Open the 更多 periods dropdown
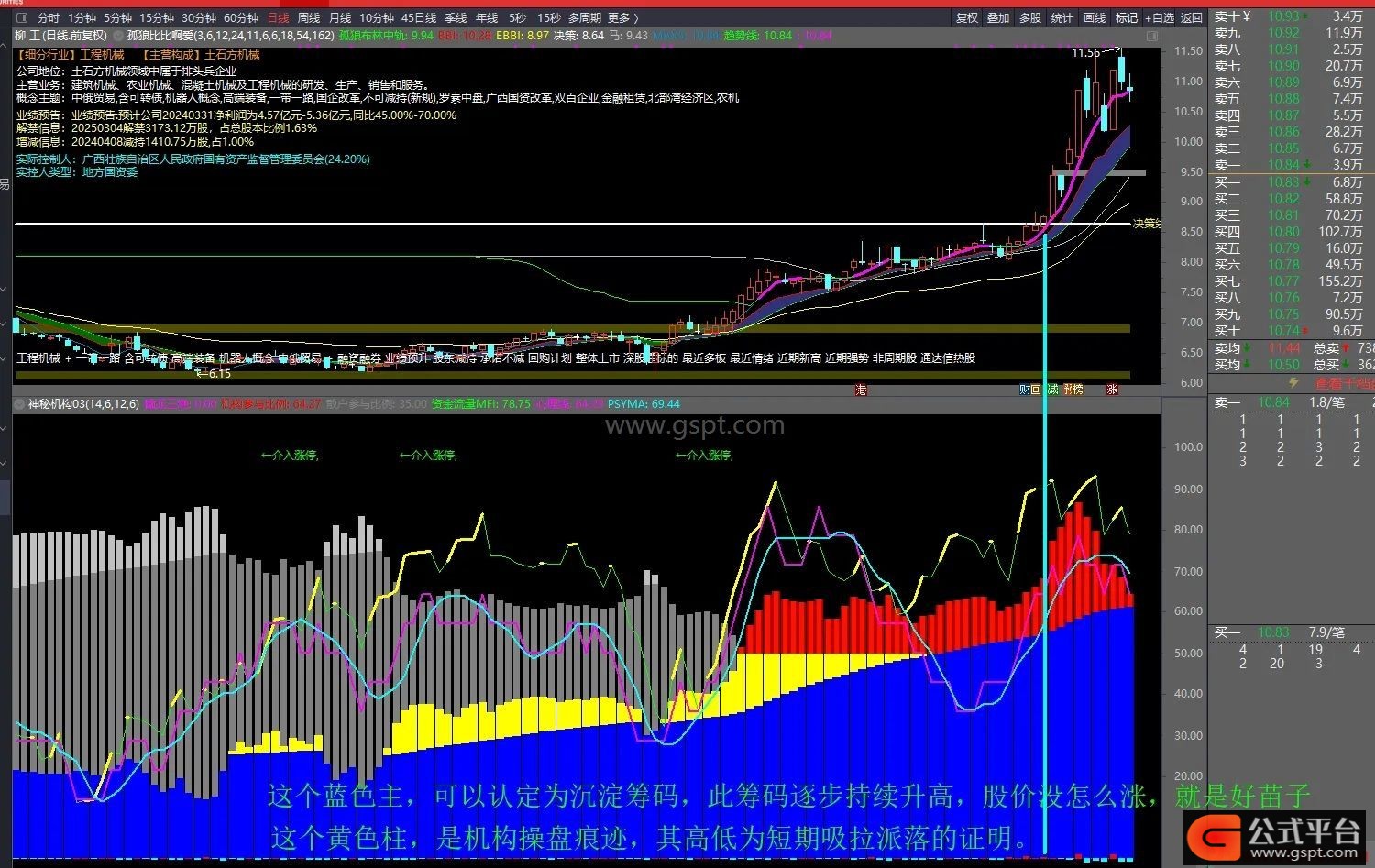 coord(619,17)
